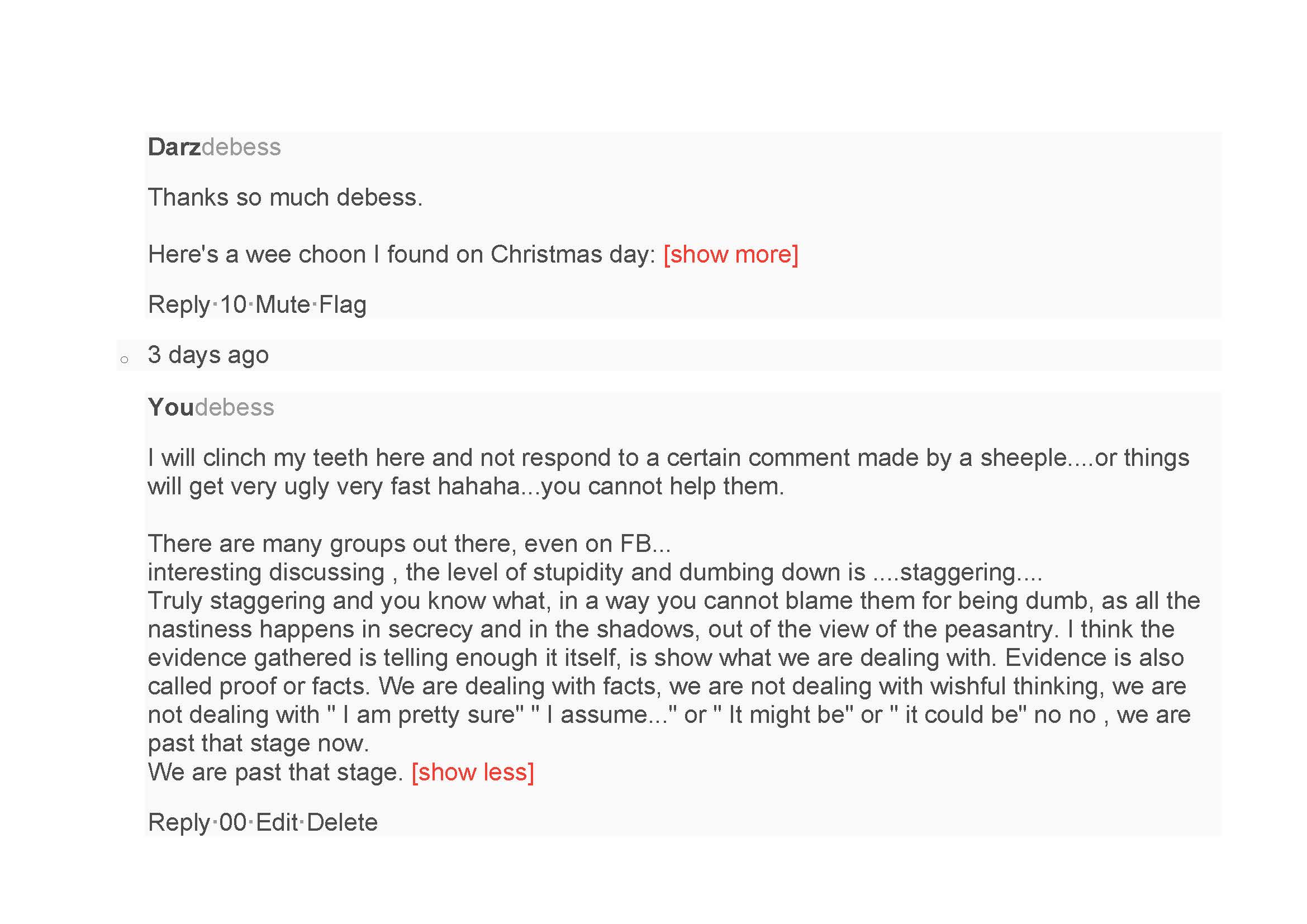
Task: Open the Darz author name
Action: point(174,147)
